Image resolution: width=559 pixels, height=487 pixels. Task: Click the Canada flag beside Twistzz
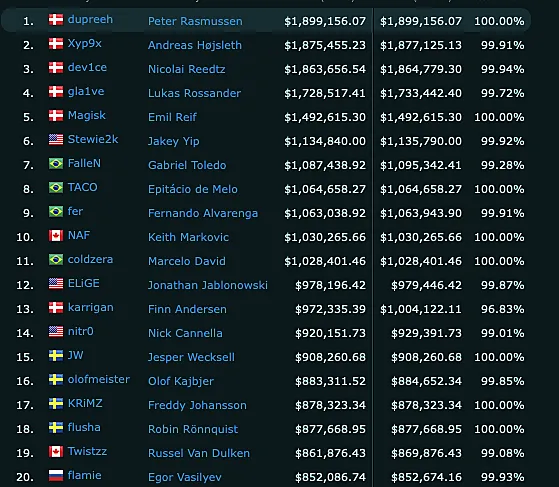click(x=56, y=451)
